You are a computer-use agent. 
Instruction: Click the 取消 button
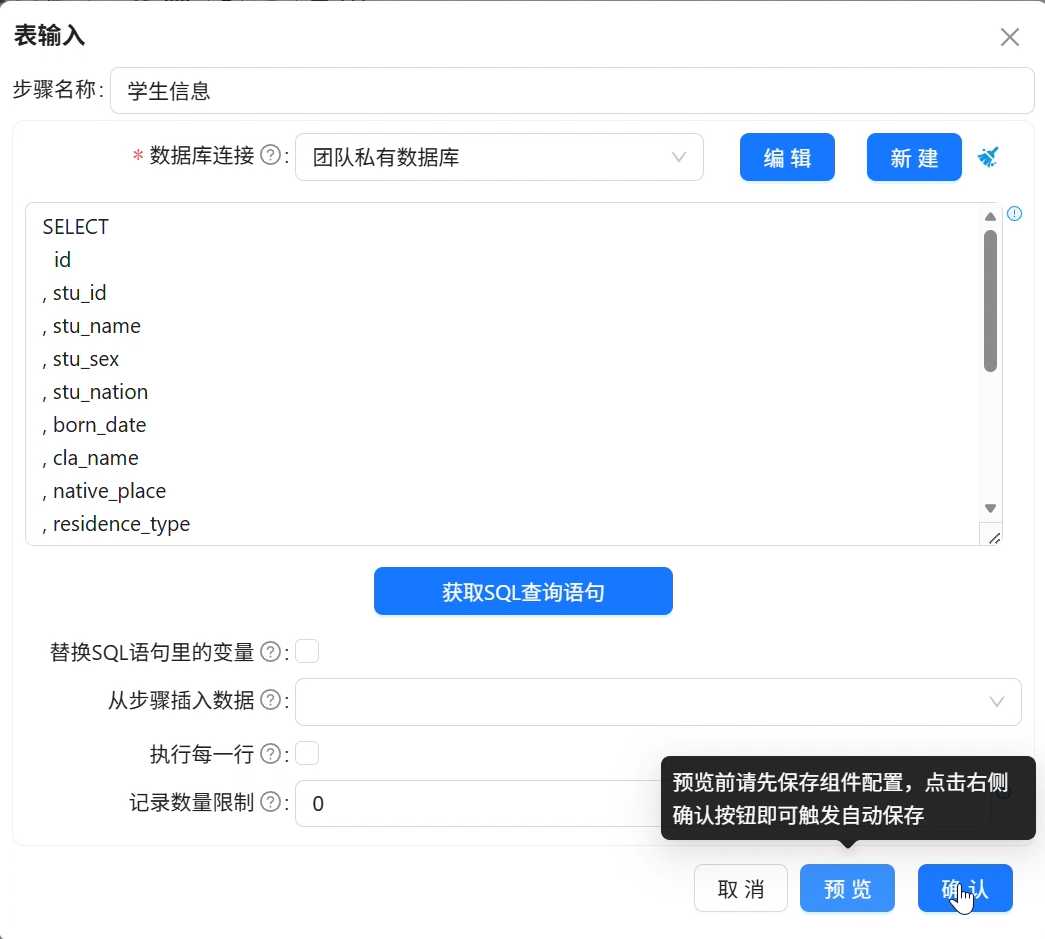(740, 888)
